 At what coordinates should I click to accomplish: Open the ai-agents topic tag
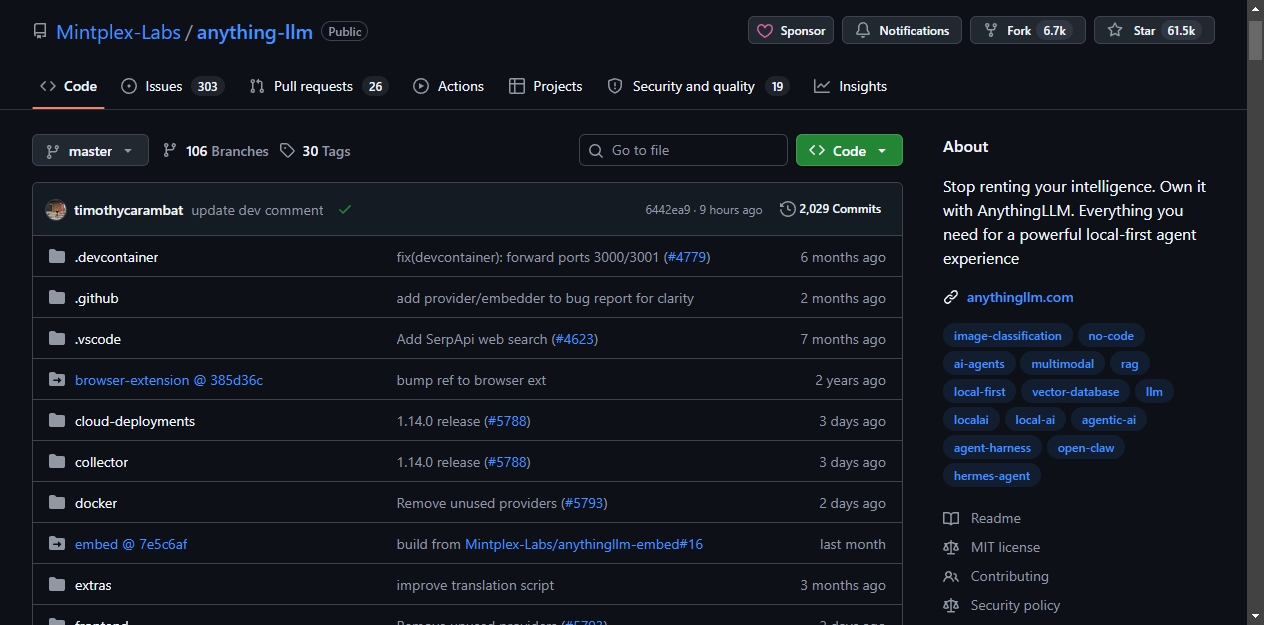coord(979,364)
